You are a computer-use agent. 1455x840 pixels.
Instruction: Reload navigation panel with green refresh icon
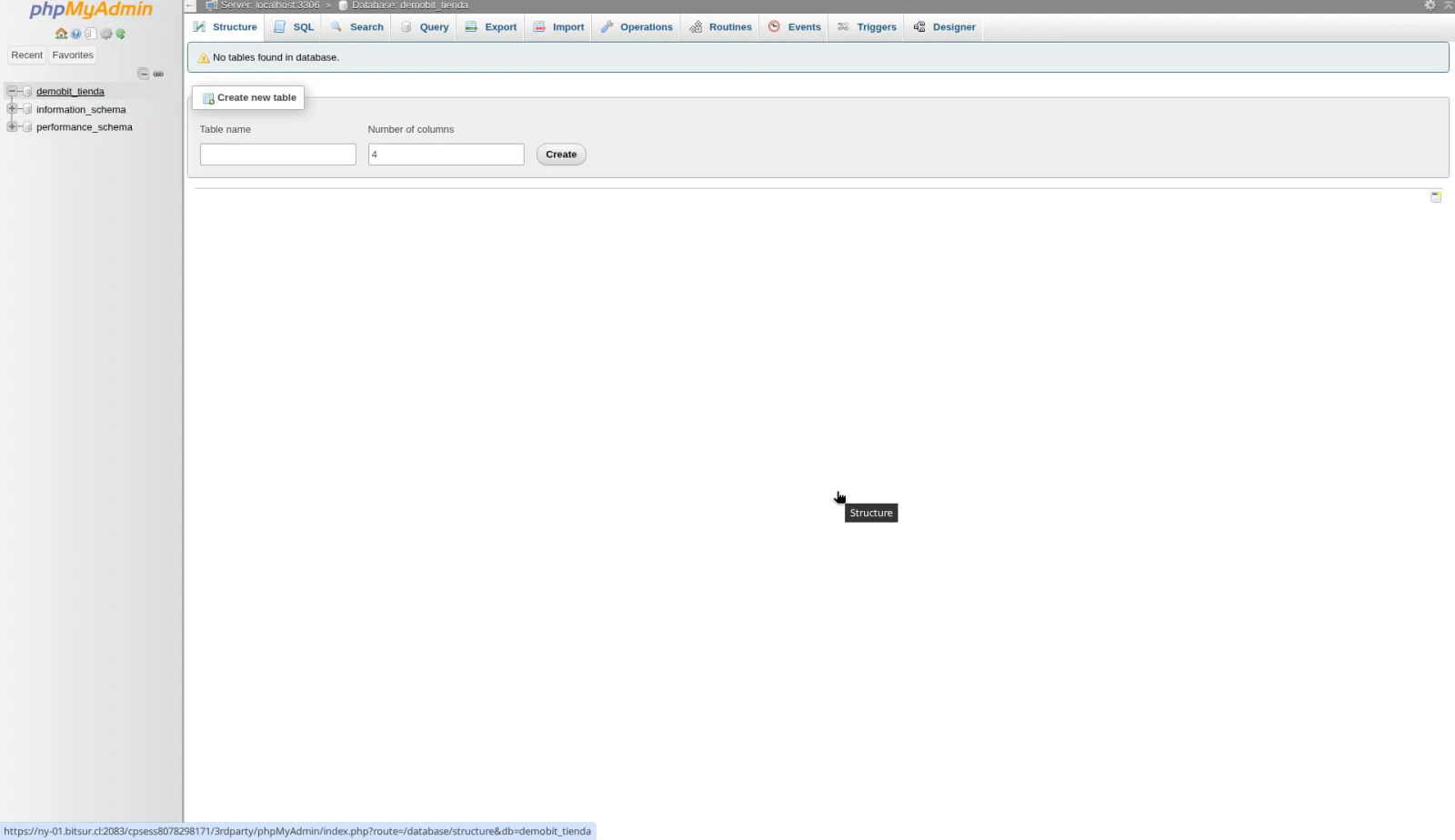[120, 34]
